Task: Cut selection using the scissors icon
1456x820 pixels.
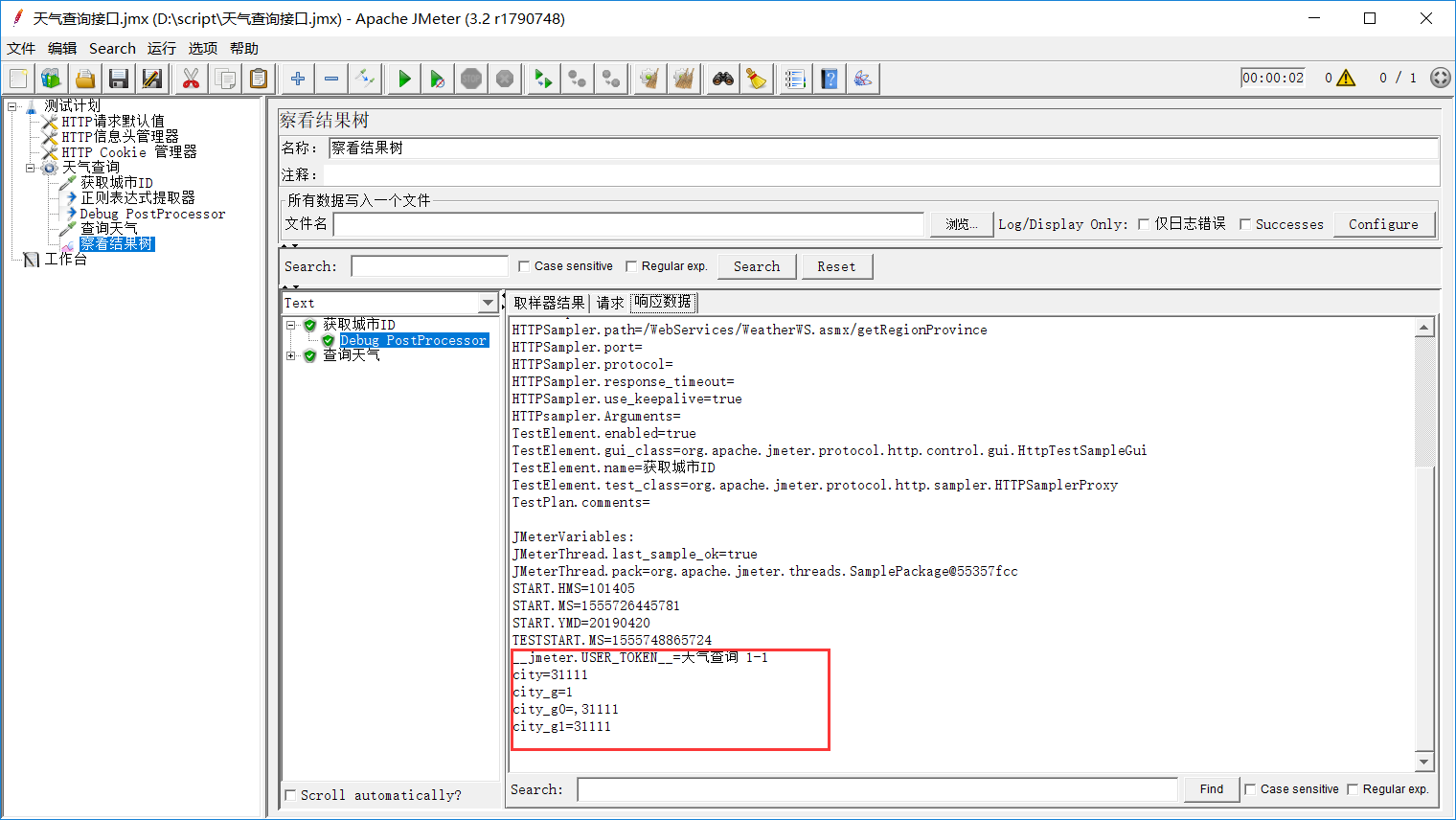Action: click(192, 79)
